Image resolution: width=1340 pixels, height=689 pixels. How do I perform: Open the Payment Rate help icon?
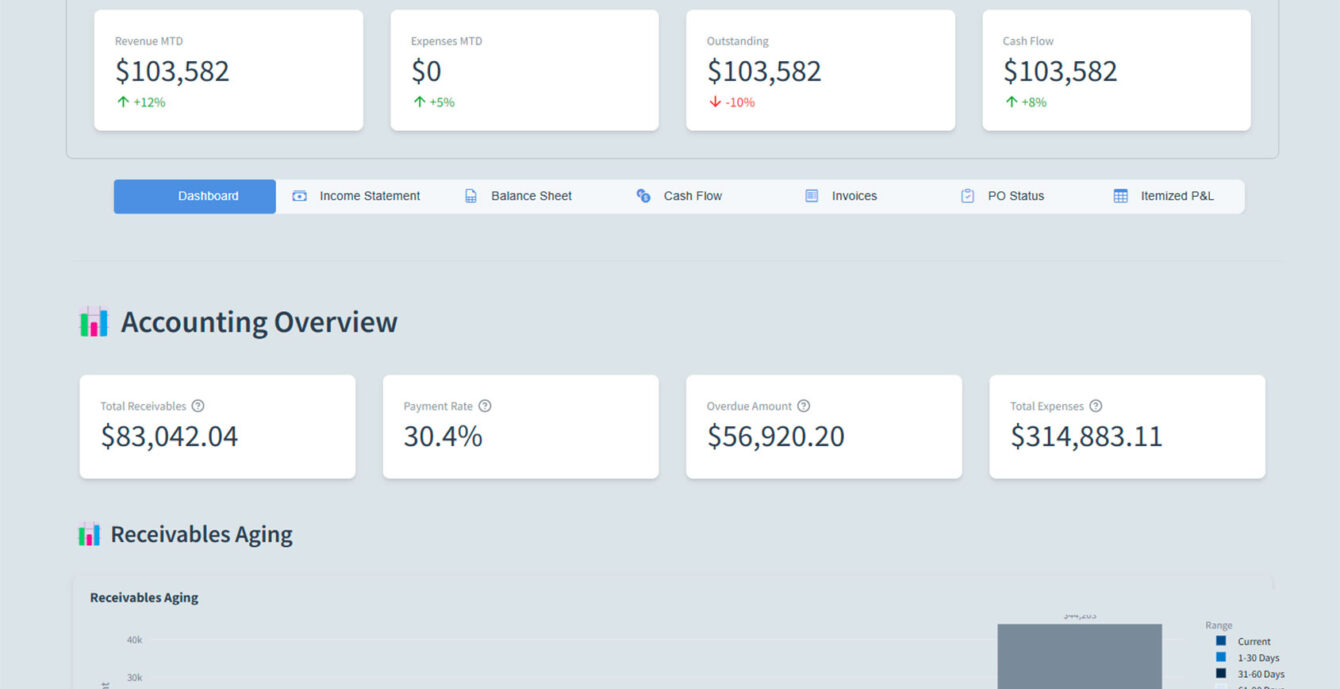pos(485,406)
